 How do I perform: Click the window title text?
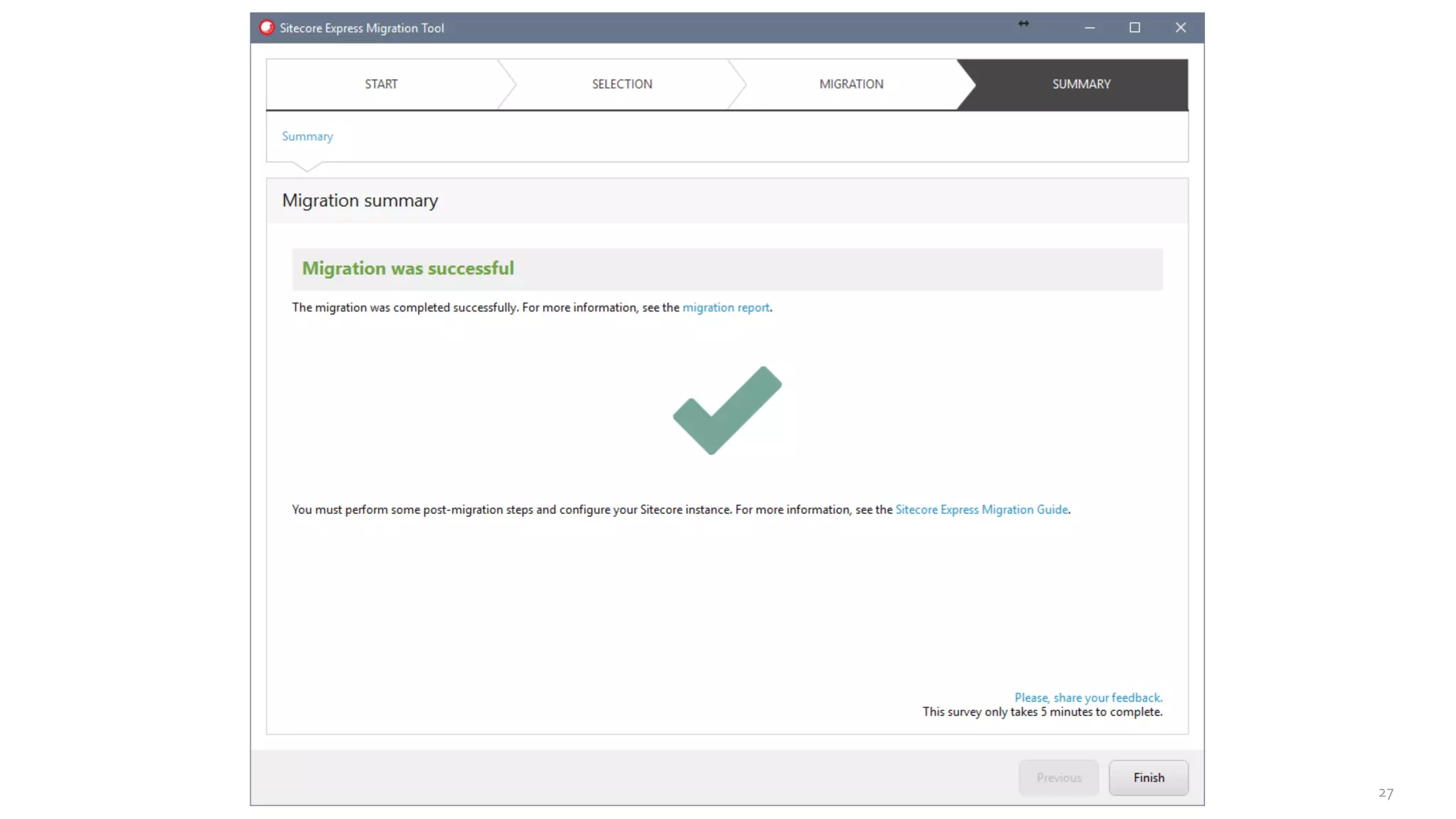tap(361, 28)
